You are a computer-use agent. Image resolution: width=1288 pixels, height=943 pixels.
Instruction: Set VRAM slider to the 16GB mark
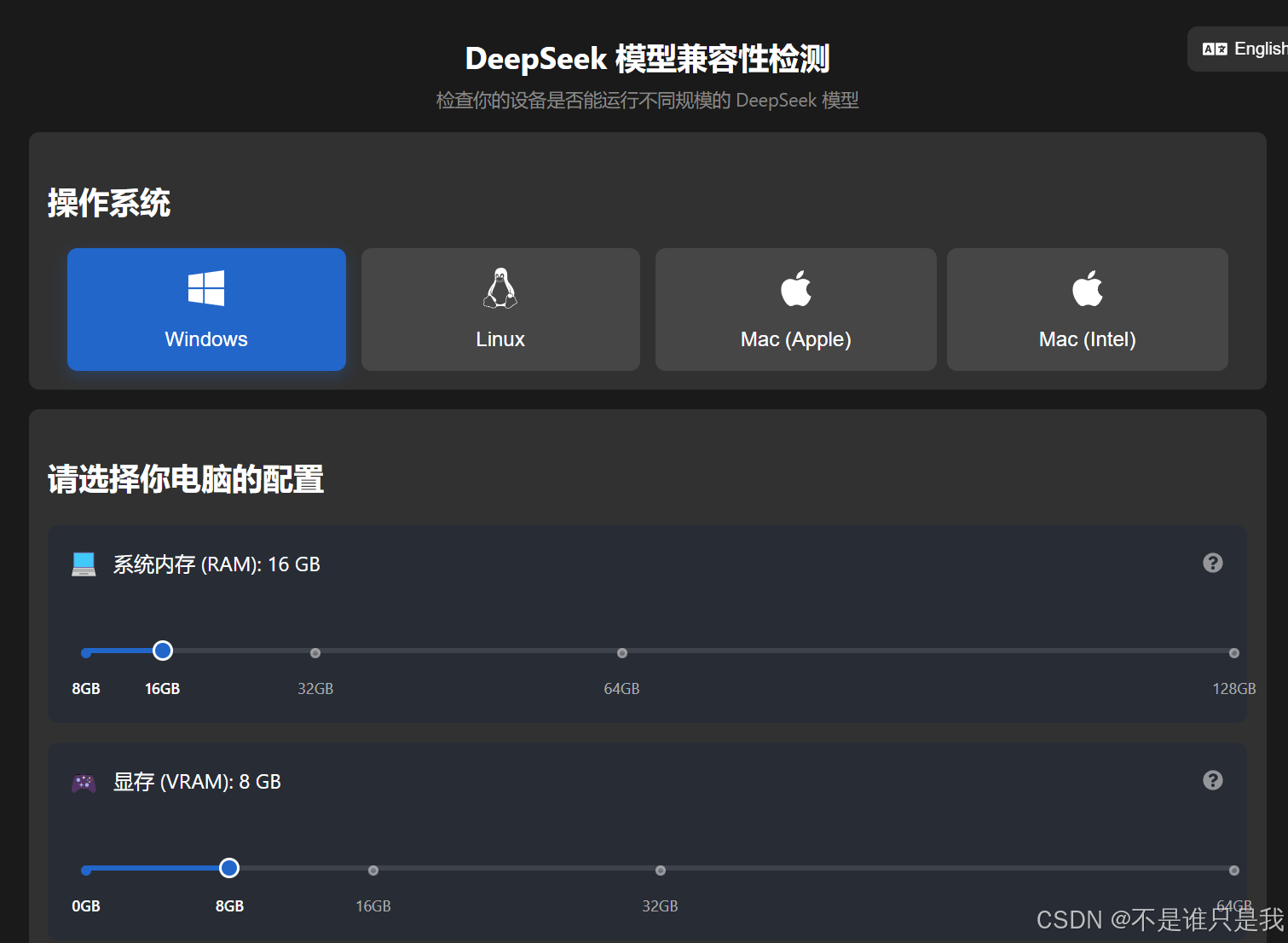pos(373,871)
